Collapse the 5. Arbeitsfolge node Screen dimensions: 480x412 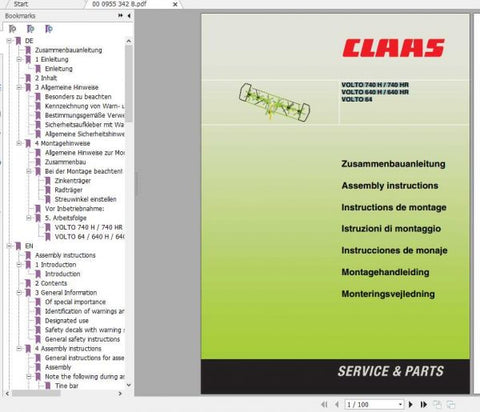tap(29, 218)
